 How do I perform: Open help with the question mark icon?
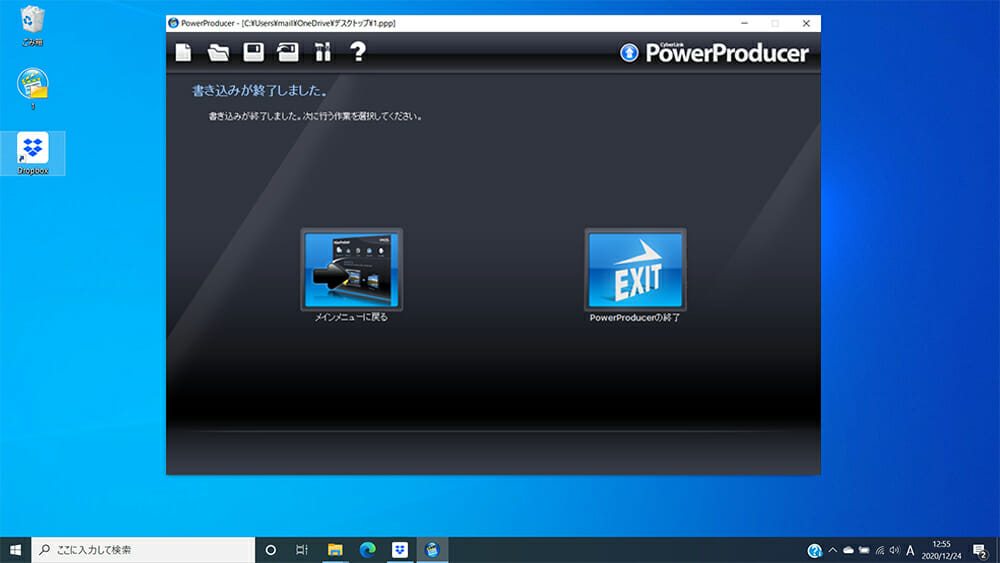[x=358, y=52]
